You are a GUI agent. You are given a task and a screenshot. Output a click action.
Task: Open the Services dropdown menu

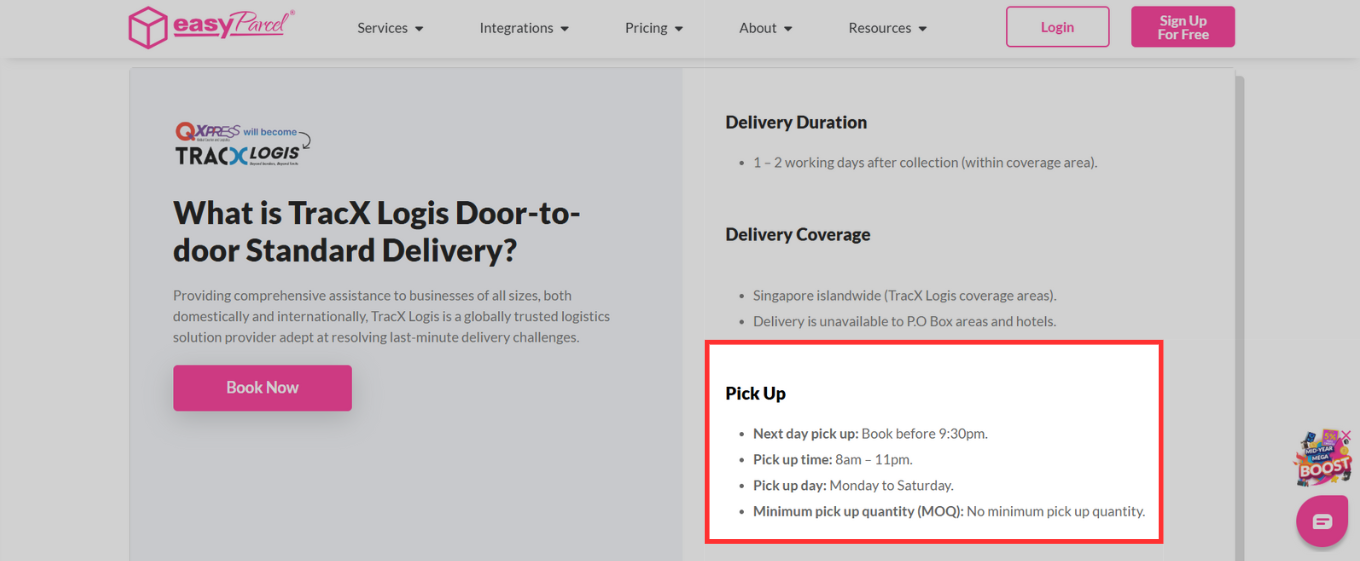[390, 28]
